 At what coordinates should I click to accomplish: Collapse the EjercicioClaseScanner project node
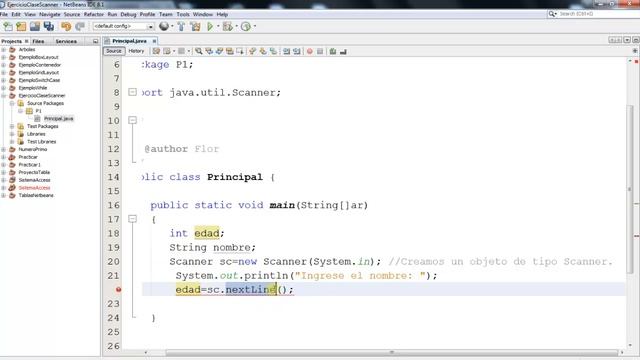click(x=4, y=96)
